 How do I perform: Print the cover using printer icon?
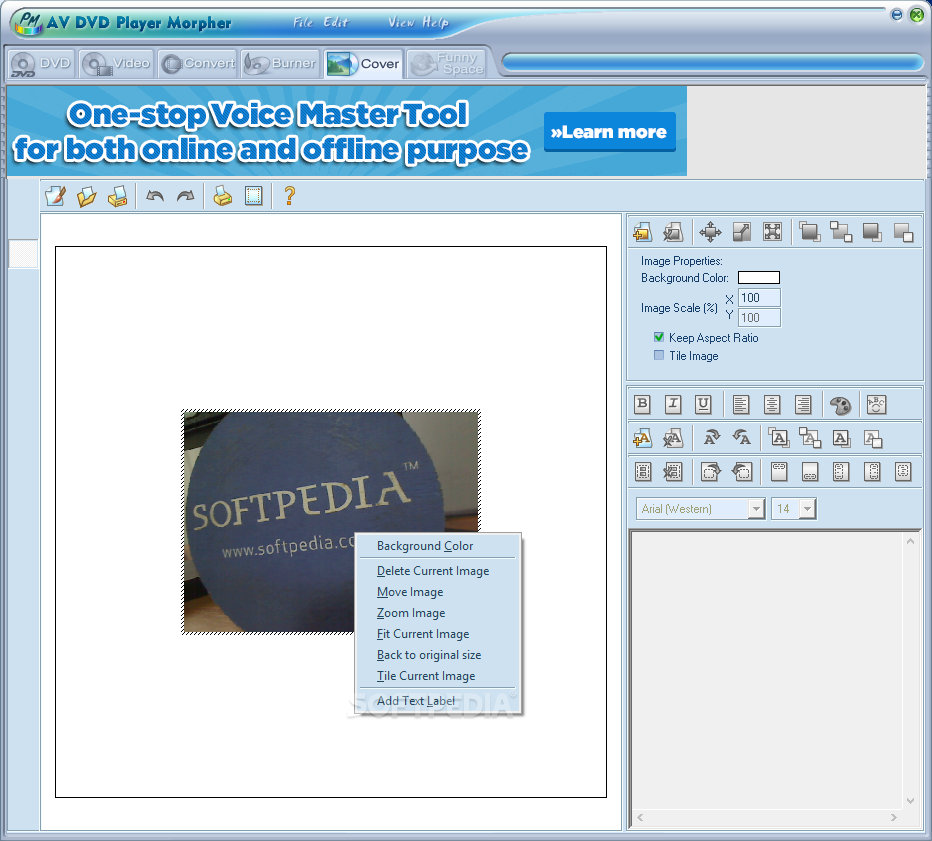tap(223, 196)
